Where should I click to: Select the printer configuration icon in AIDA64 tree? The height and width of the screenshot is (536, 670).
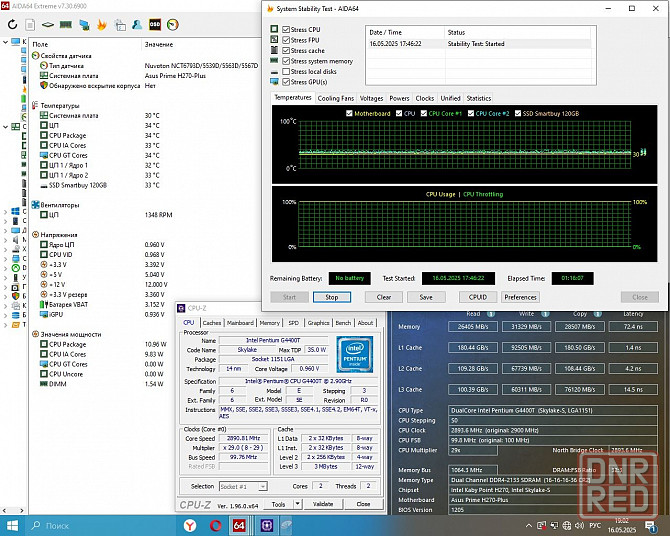(x=15, y=306)
